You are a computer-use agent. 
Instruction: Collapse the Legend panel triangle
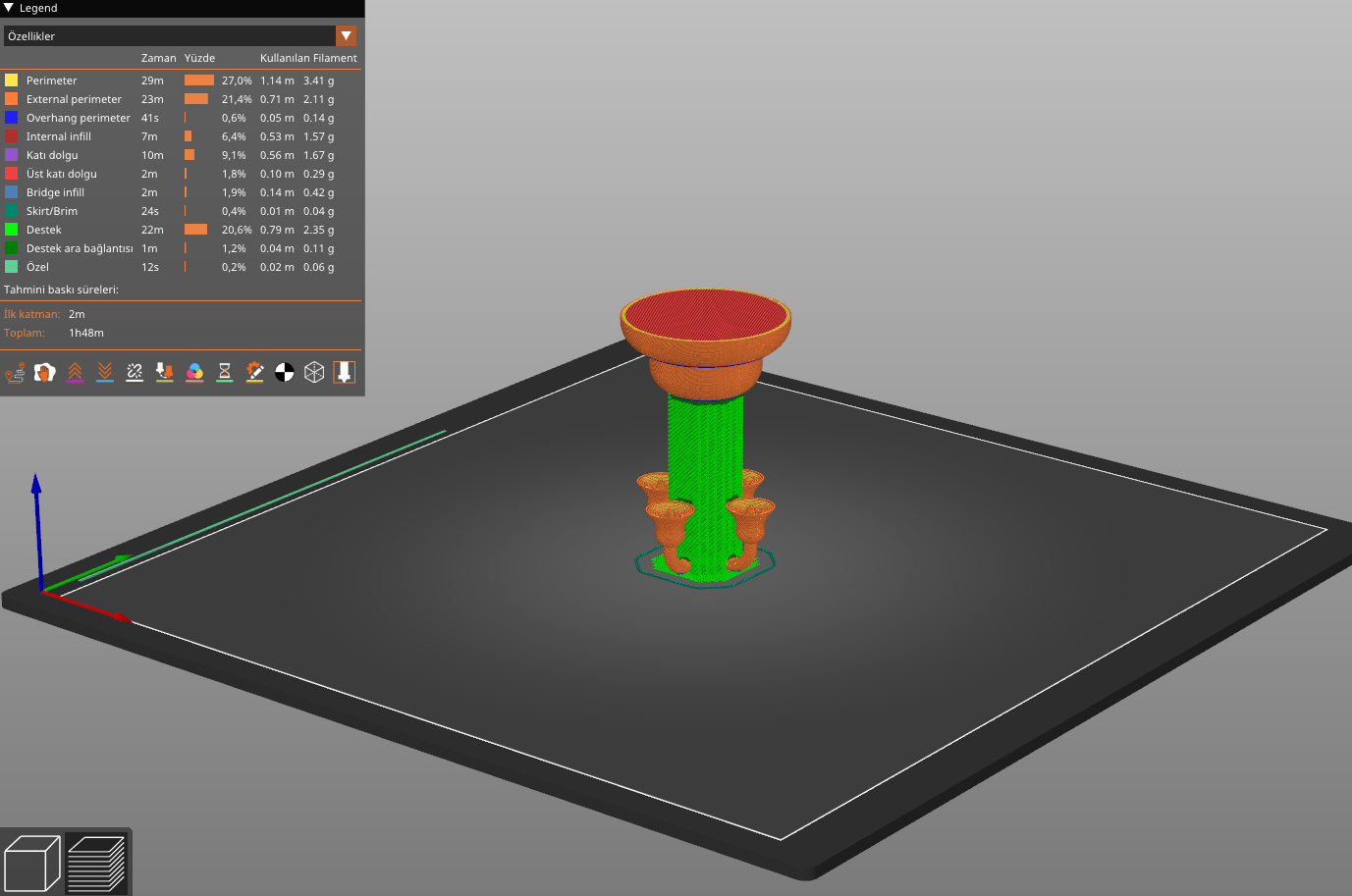9,8
